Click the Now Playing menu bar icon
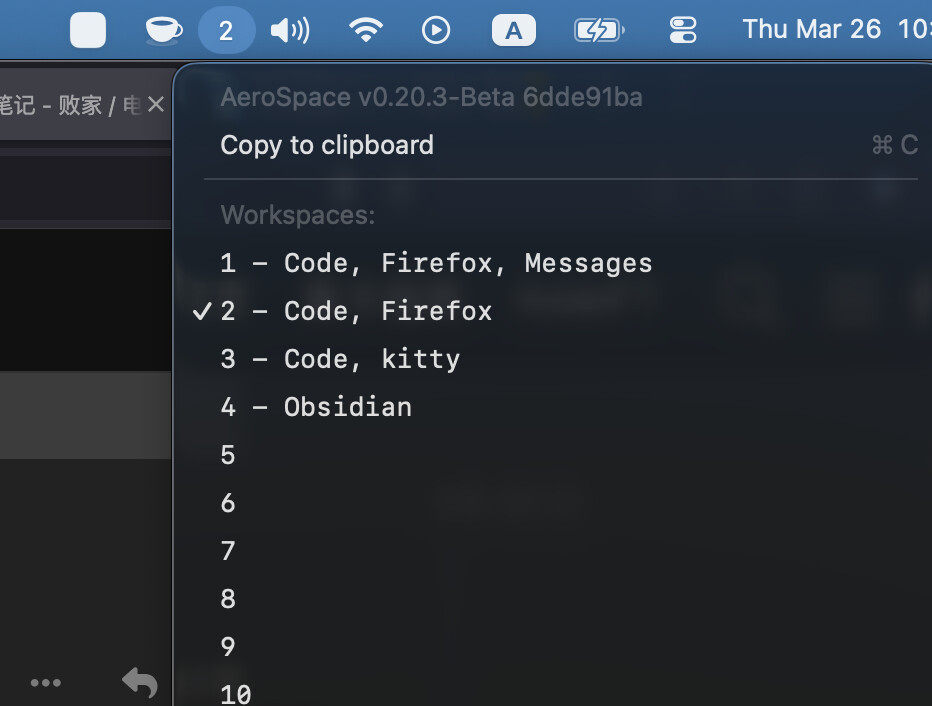 [436, 30]
